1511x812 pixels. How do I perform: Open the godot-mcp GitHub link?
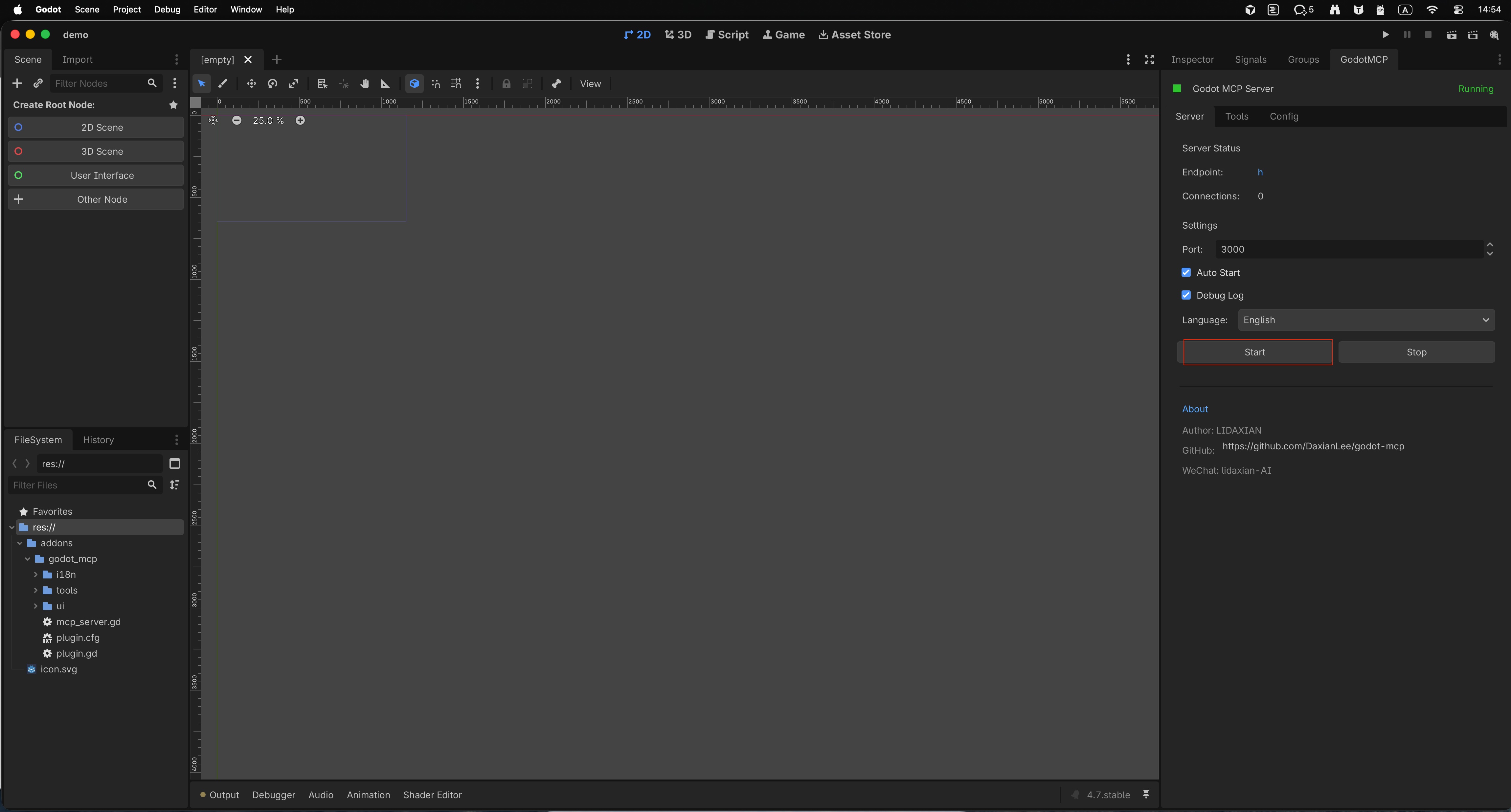1313,446
